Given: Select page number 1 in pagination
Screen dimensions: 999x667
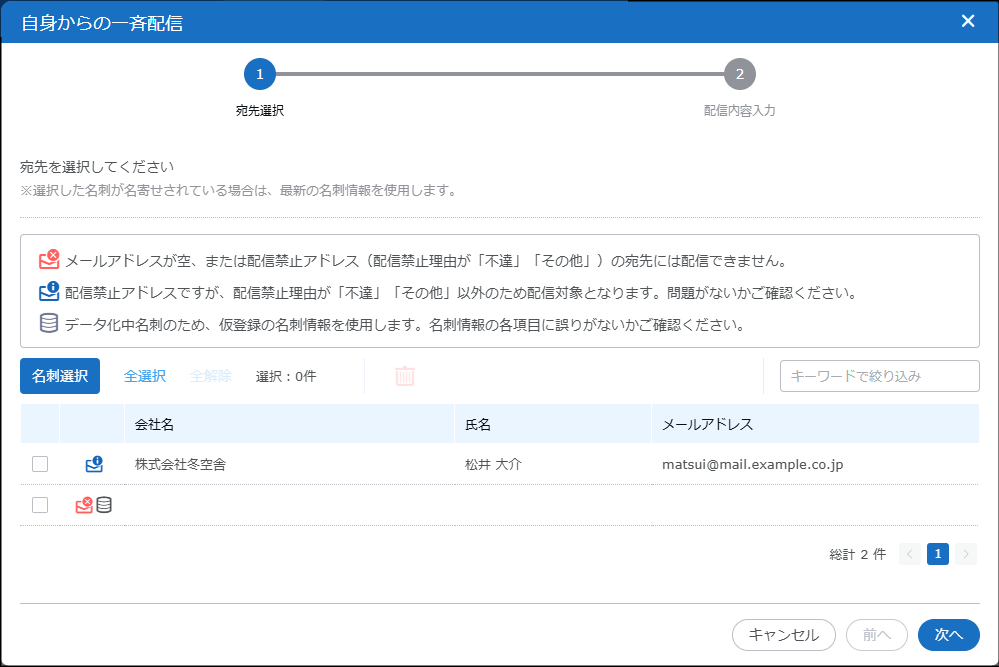Looking at the screenshot, I should 937,554.
